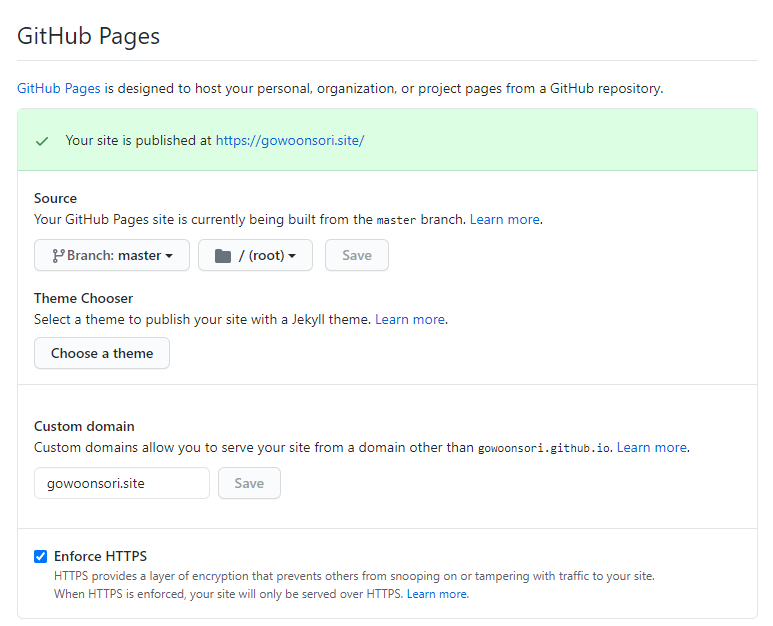Open the GitHub Pages documentation link

(59, 88)
